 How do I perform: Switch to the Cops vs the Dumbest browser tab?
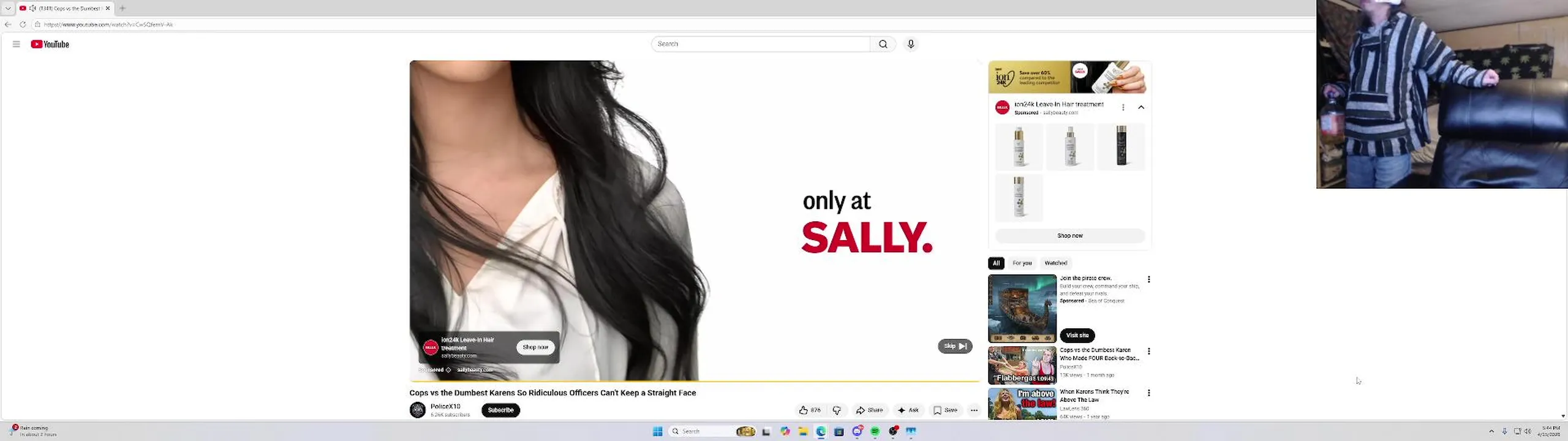click(x=64, y=8)
